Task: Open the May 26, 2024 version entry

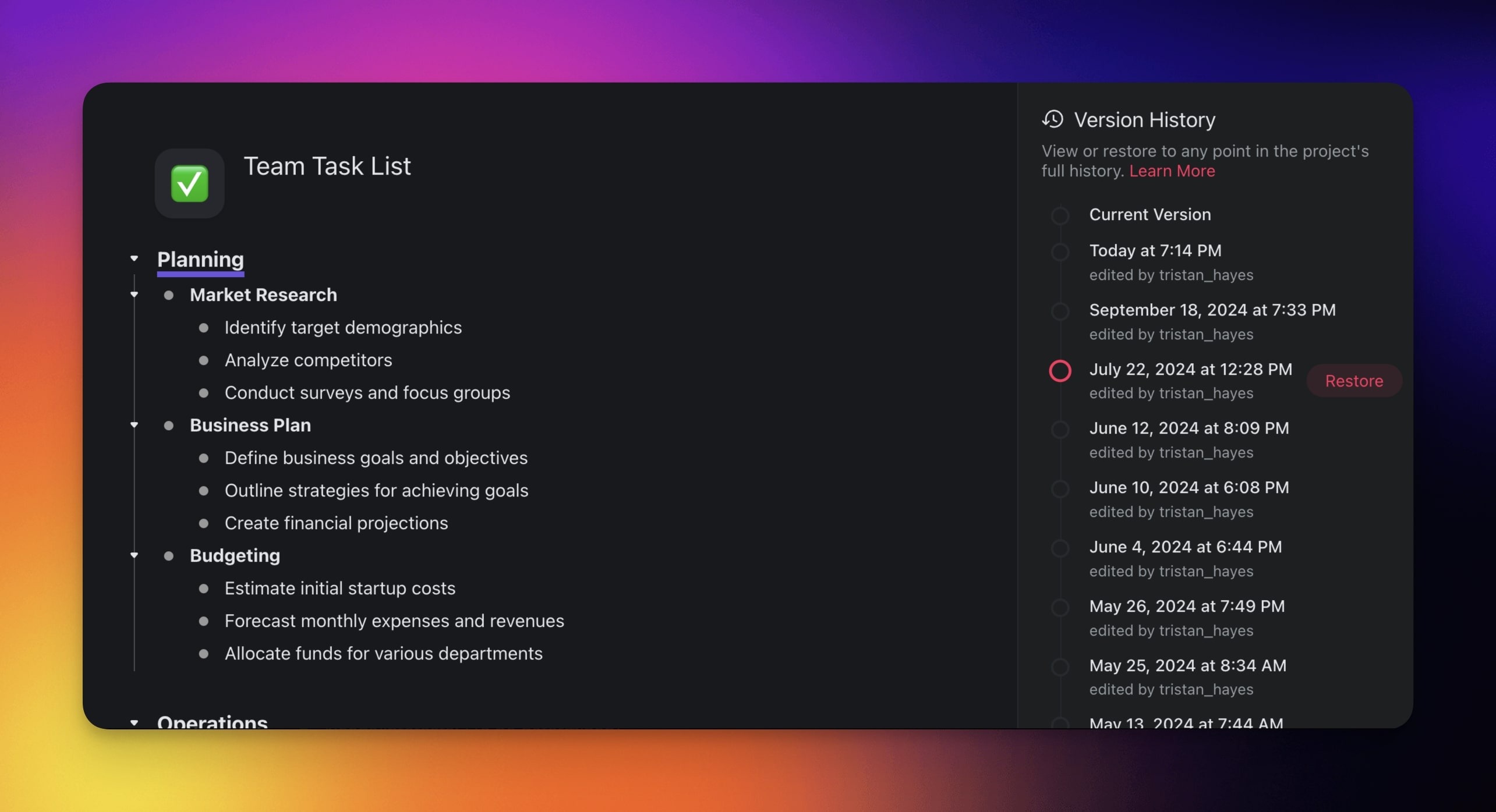Action: pos(1186,607)
